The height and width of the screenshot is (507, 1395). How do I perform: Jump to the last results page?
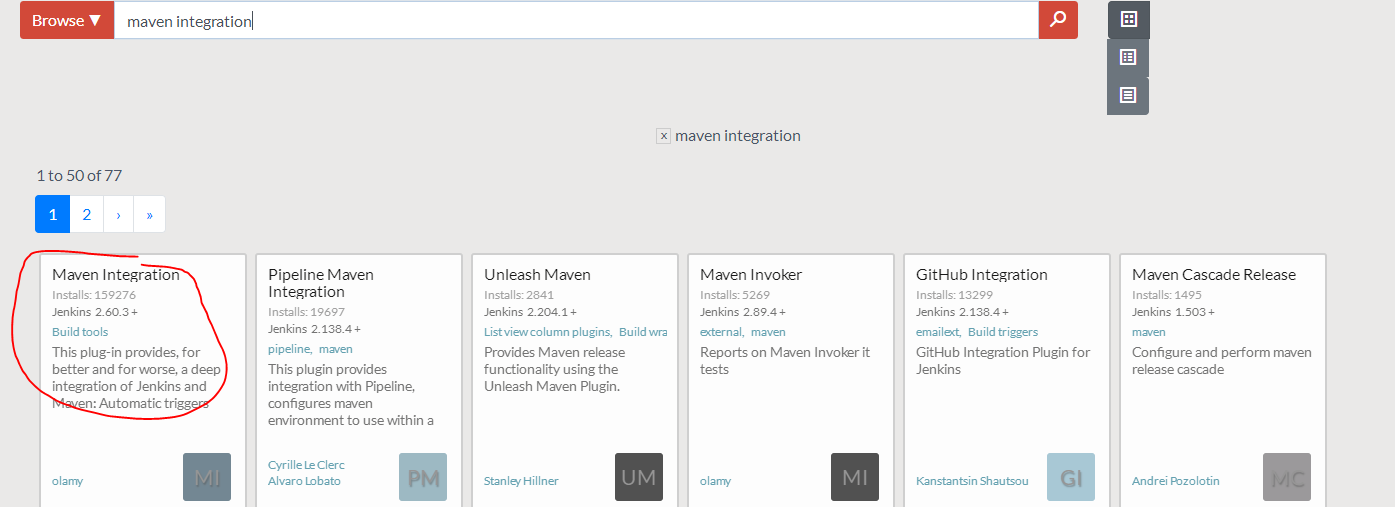[x=149, y=214]
